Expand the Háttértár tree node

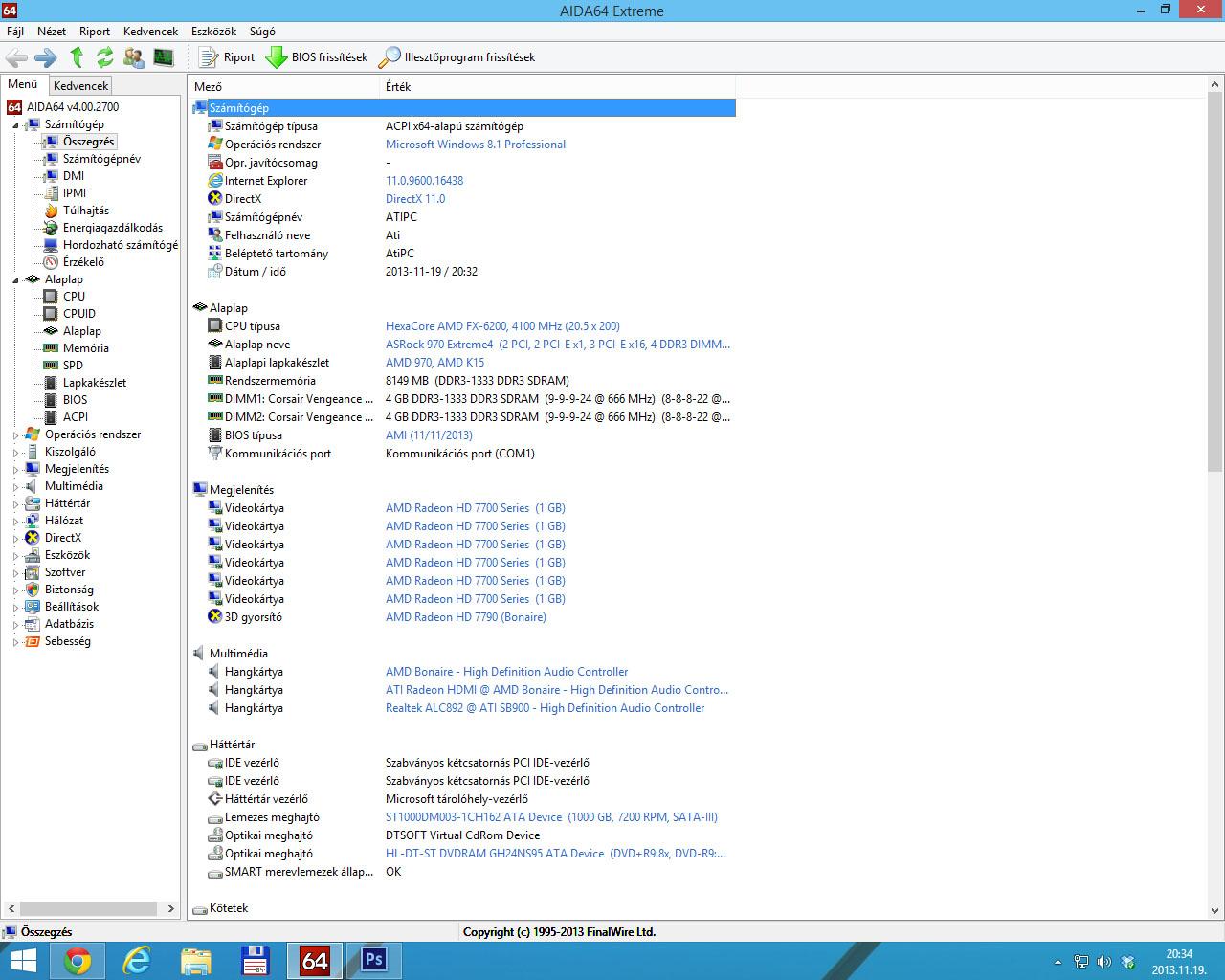(x=15, y=503)
